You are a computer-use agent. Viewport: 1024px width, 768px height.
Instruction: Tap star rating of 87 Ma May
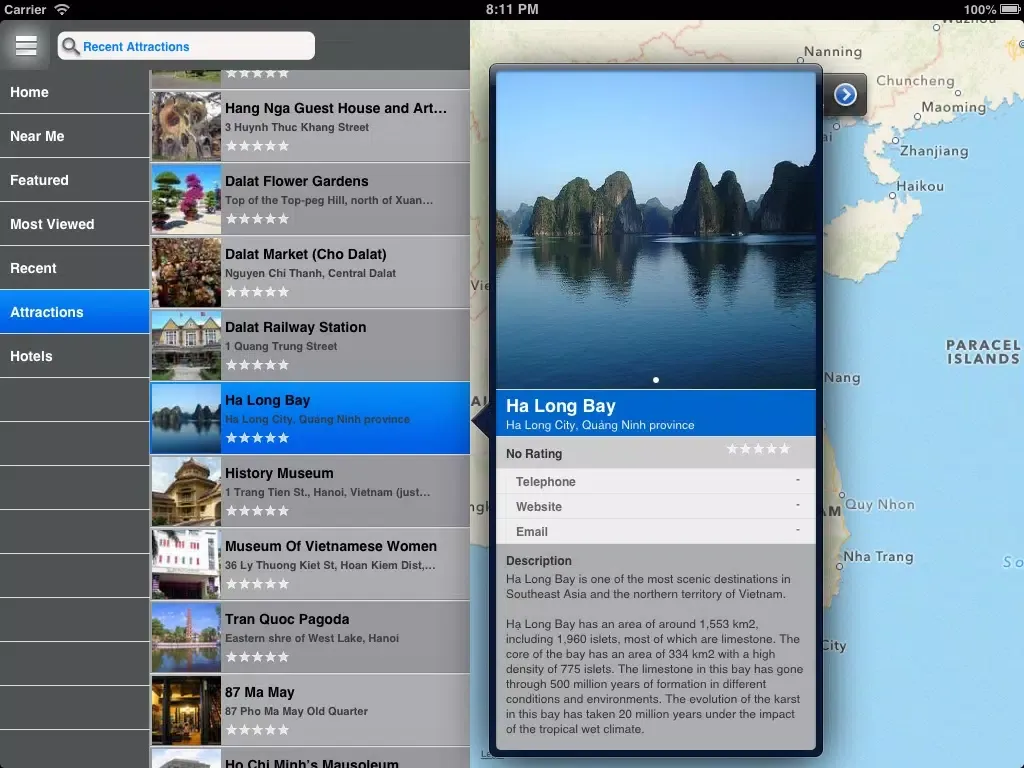[x=257, y=729]
